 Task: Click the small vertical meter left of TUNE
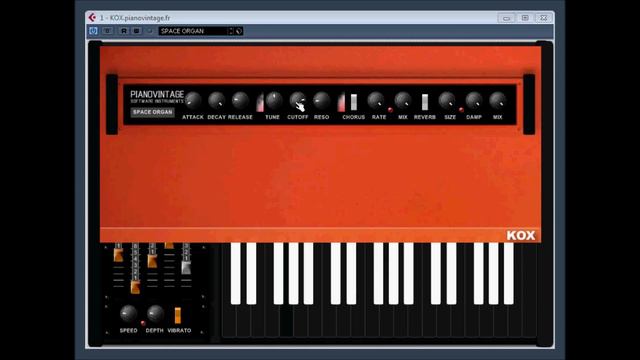(x=260, y=102)
